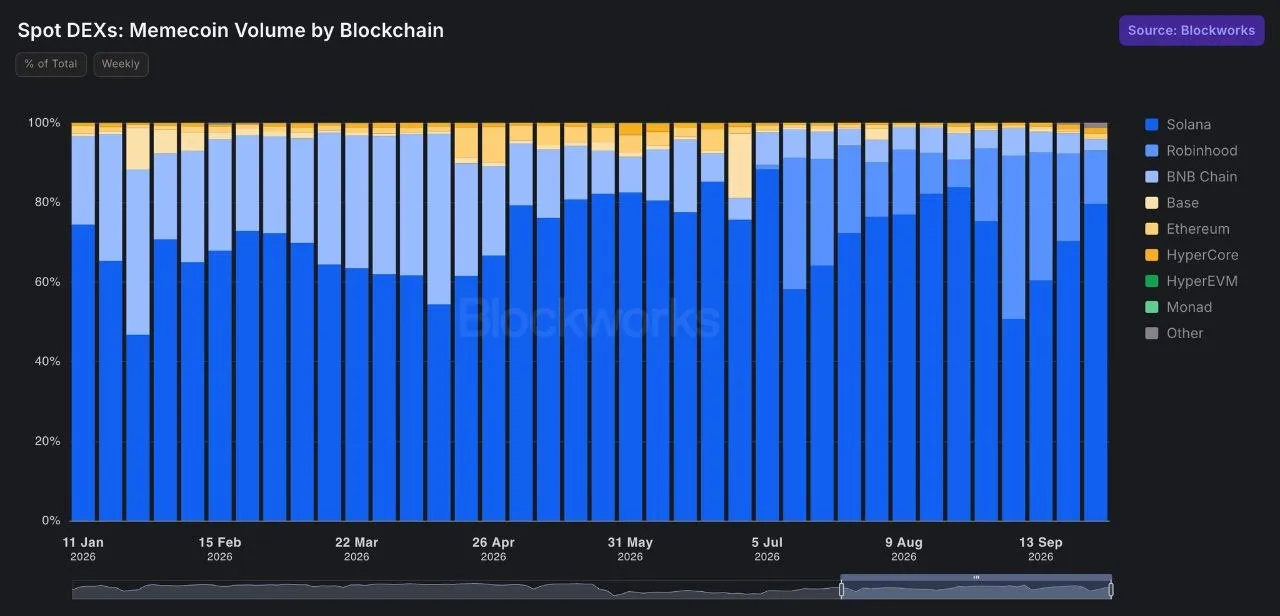Click the 26 Apr 2026 axis label
Image resolution: width=1280 pixels, height=616 pixels.
click(x=493, y=549)
